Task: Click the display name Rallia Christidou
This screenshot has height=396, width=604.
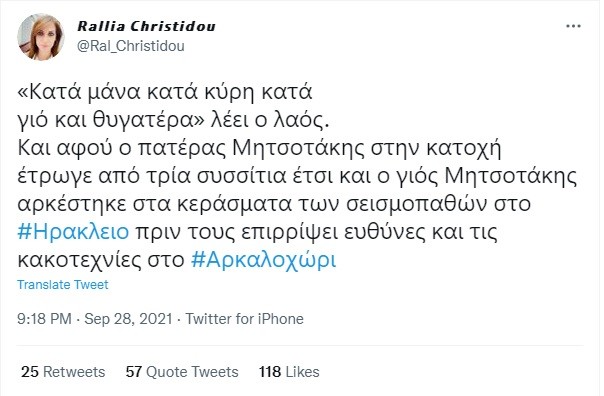Action: point(146,26)
